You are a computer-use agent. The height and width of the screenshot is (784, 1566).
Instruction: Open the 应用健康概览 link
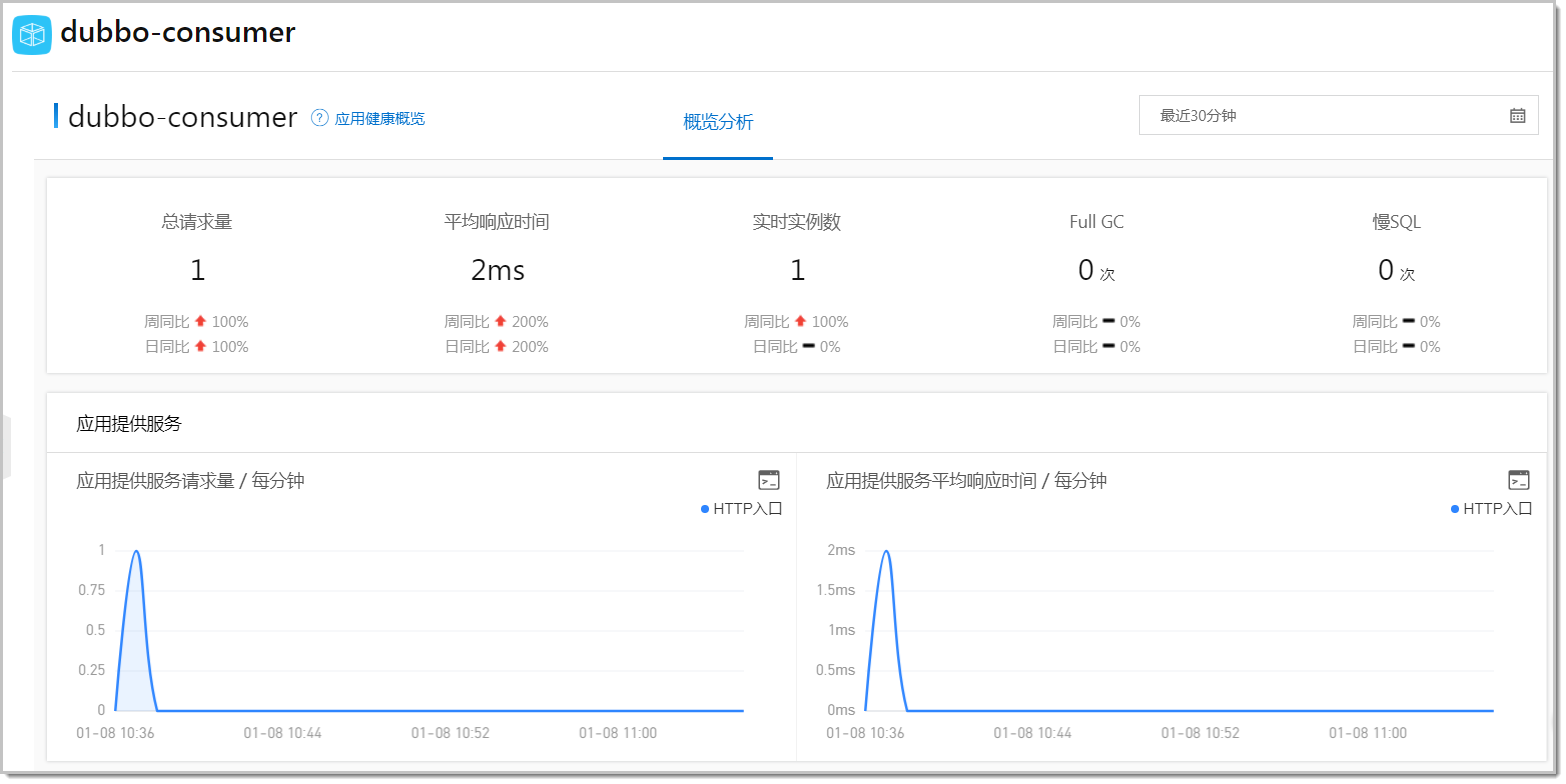(x=380, y=118)
